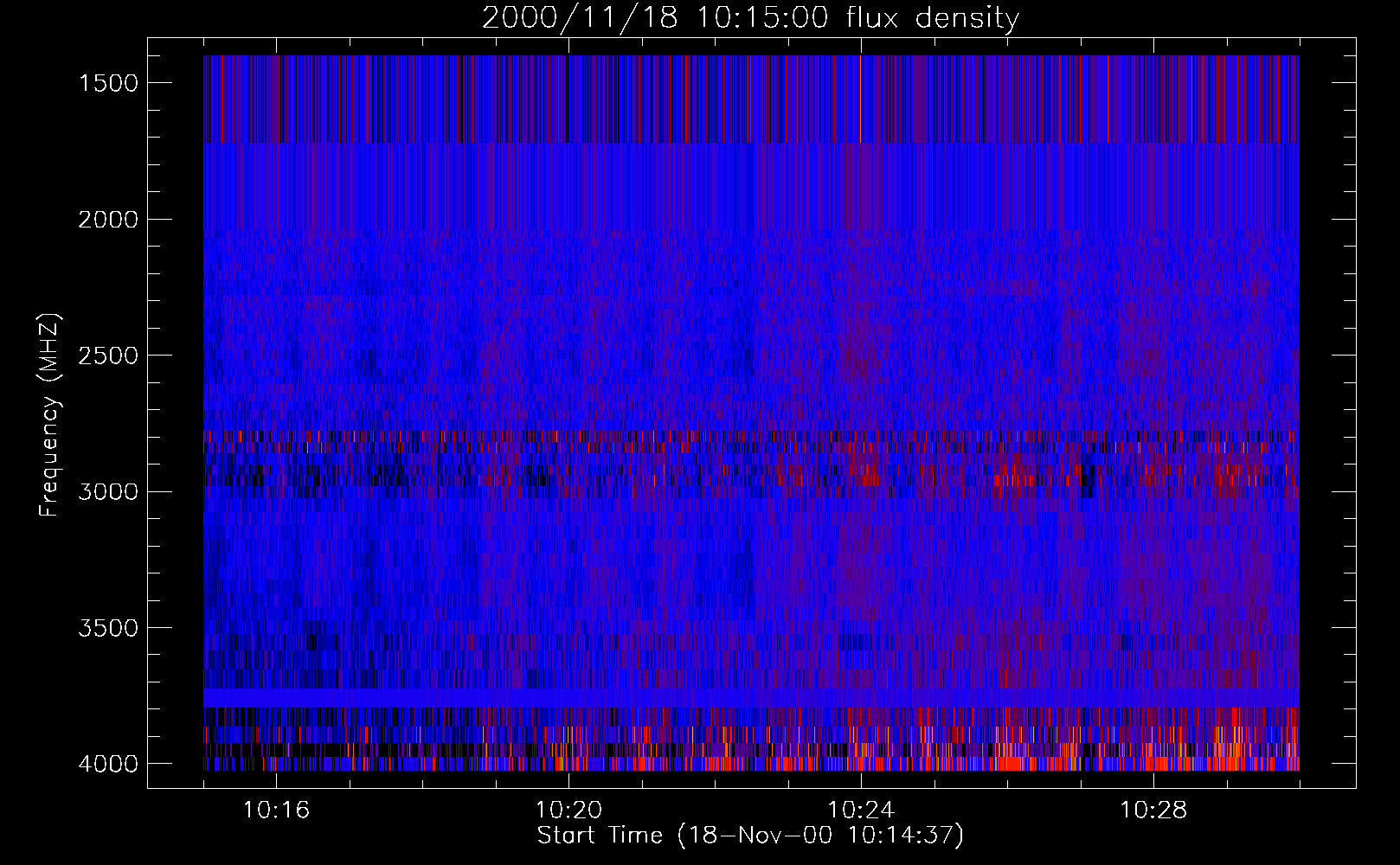Click the 10:28 time tick label
The image size is (1400, 865).
1153,811
